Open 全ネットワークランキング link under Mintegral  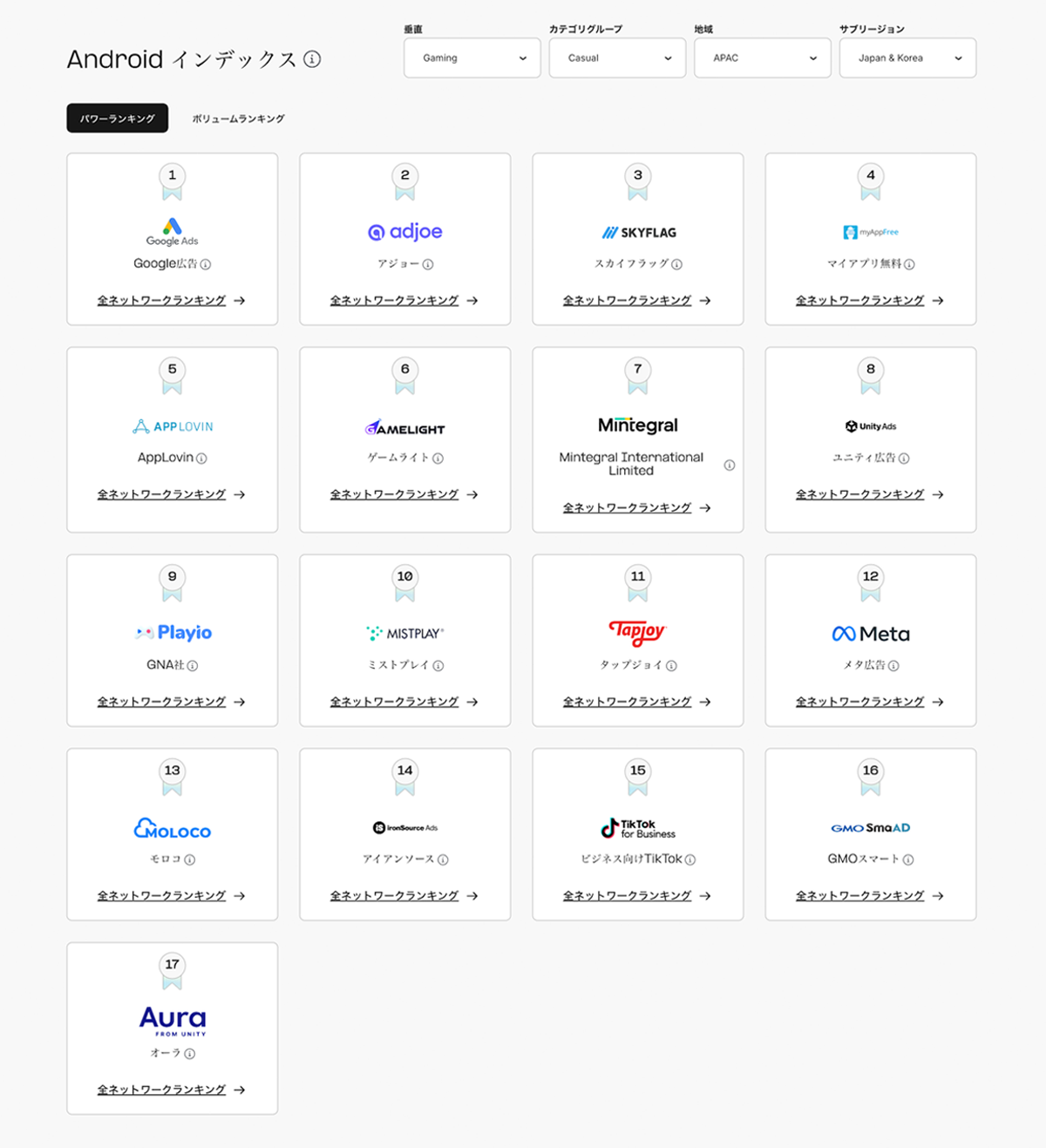(636, 508)
